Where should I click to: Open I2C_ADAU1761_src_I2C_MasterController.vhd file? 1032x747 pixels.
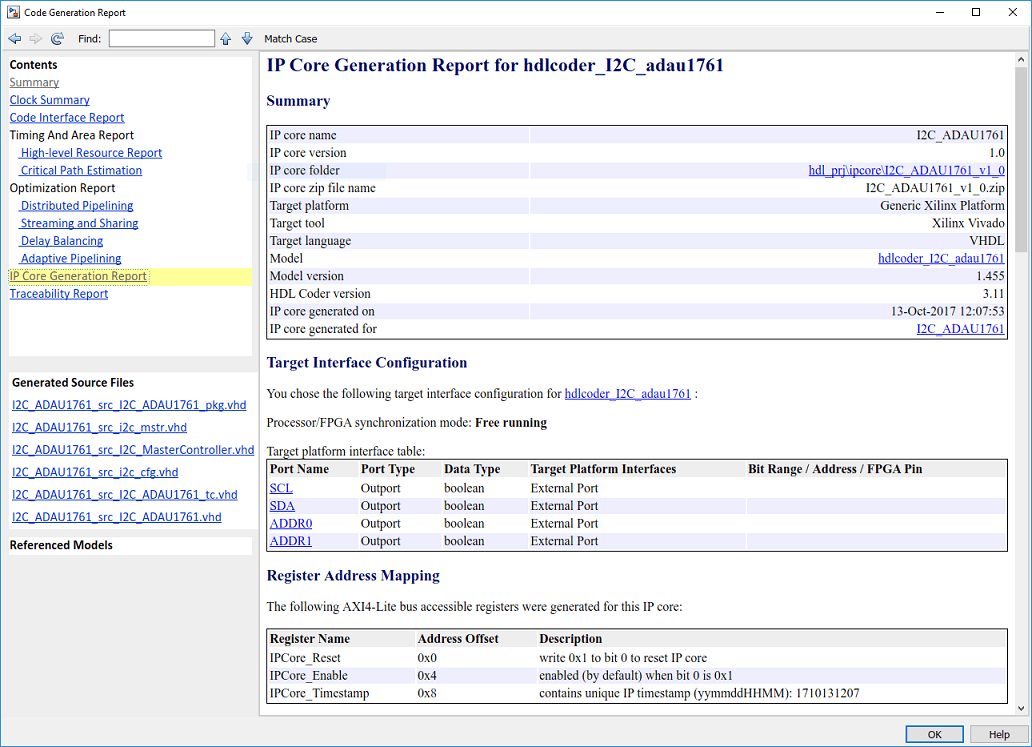click(x=133, y=450)
